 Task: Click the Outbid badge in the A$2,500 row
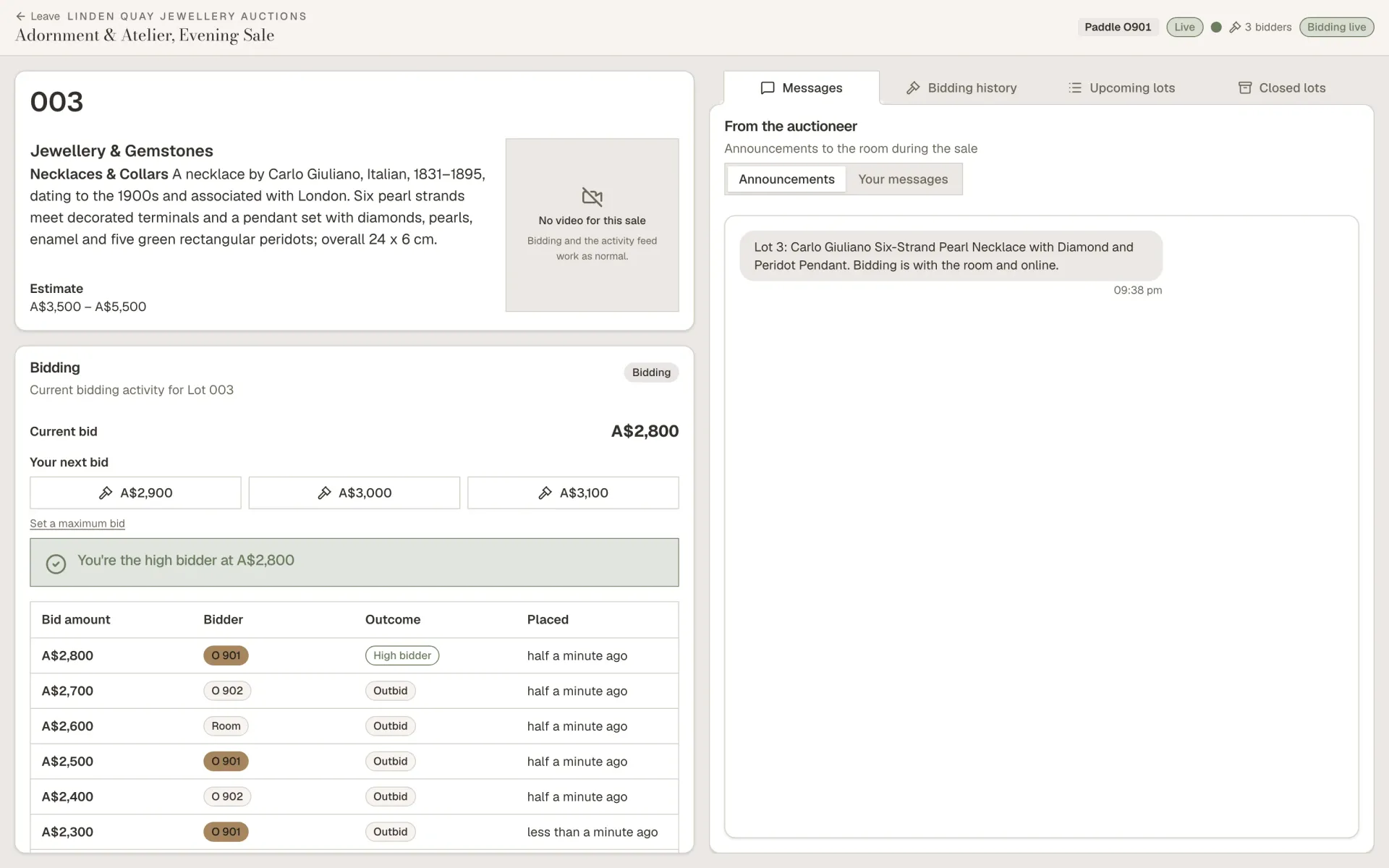point(390,761)
